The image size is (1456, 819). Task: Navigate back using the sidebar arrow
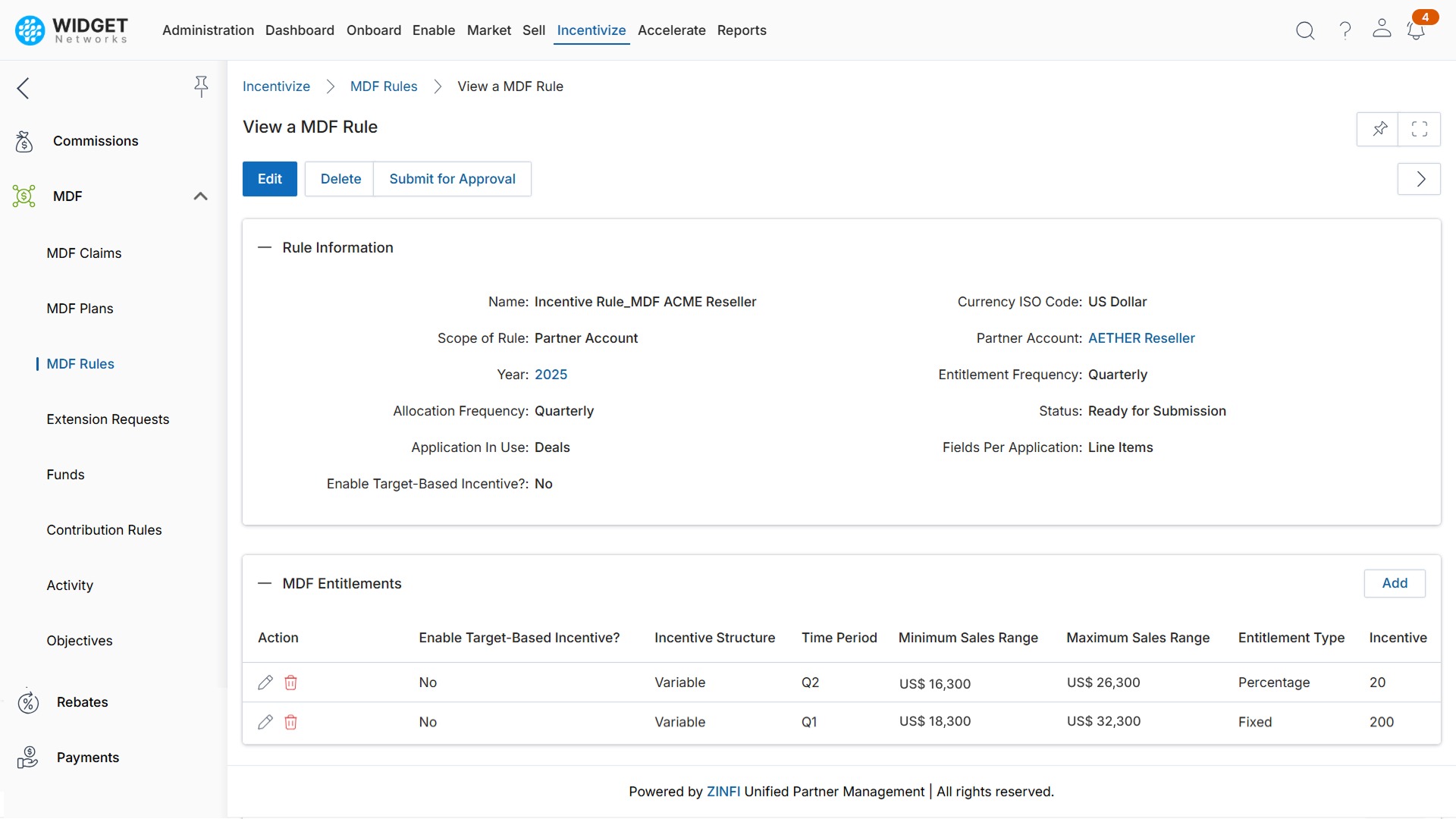click(23, 88)
